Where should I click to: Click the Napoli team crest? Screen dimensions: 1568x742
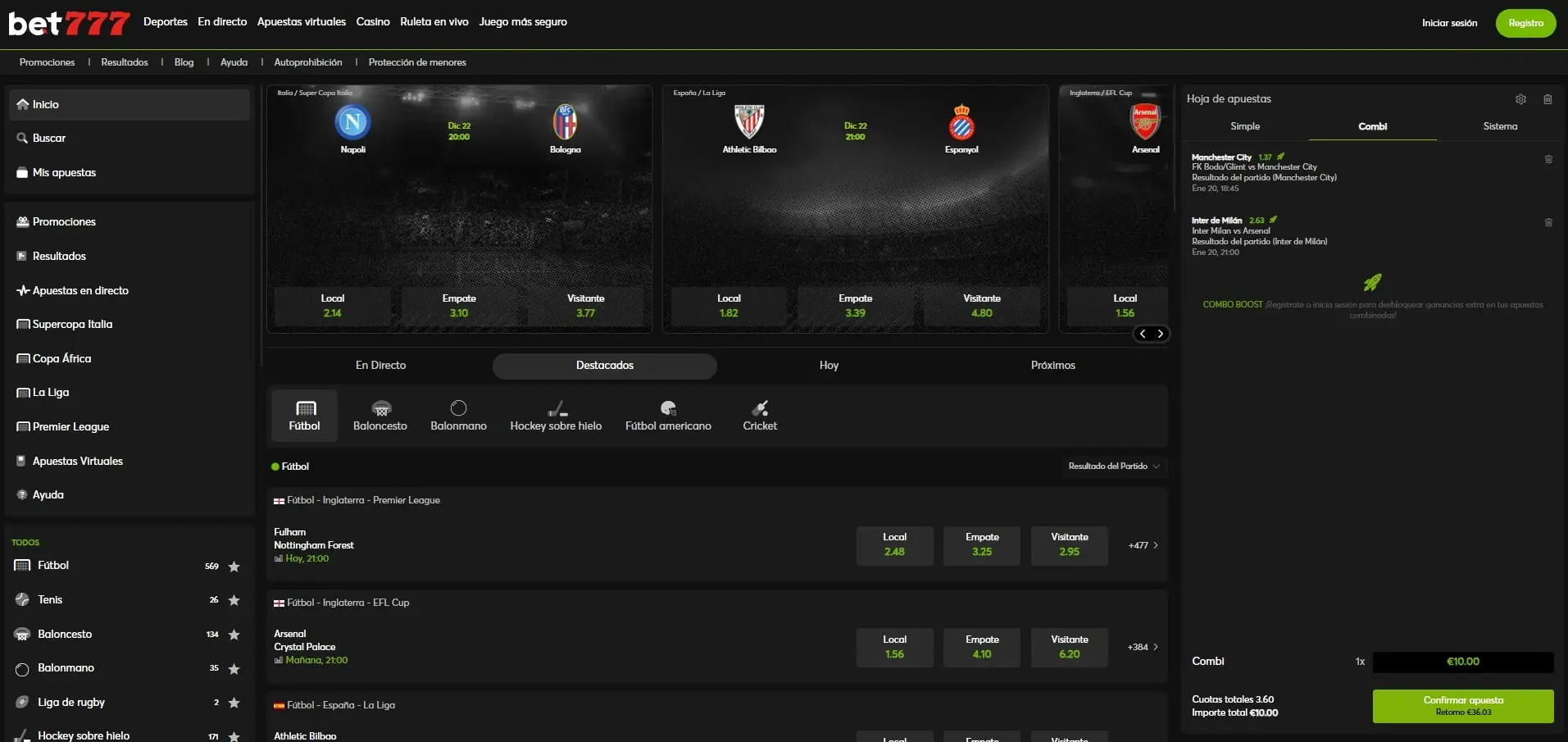click(352, 122)
